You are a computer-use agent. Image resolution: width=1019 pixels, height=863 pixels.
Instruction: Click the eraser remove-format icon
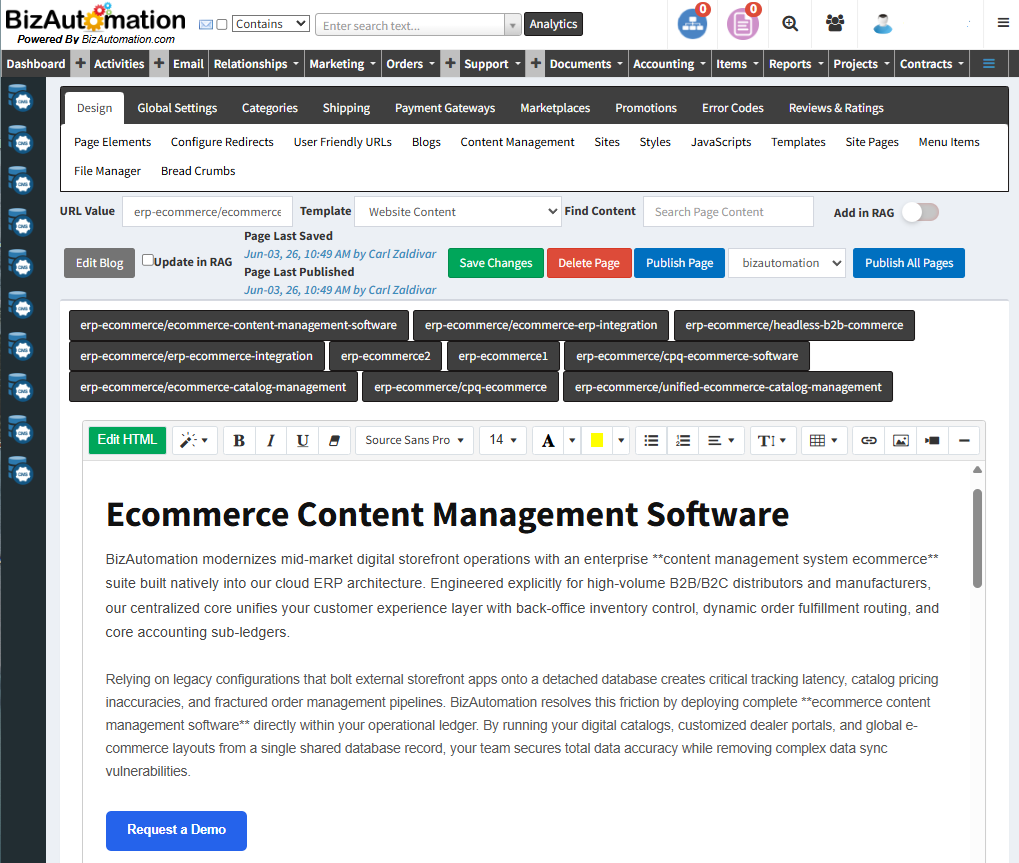(334, 441)
